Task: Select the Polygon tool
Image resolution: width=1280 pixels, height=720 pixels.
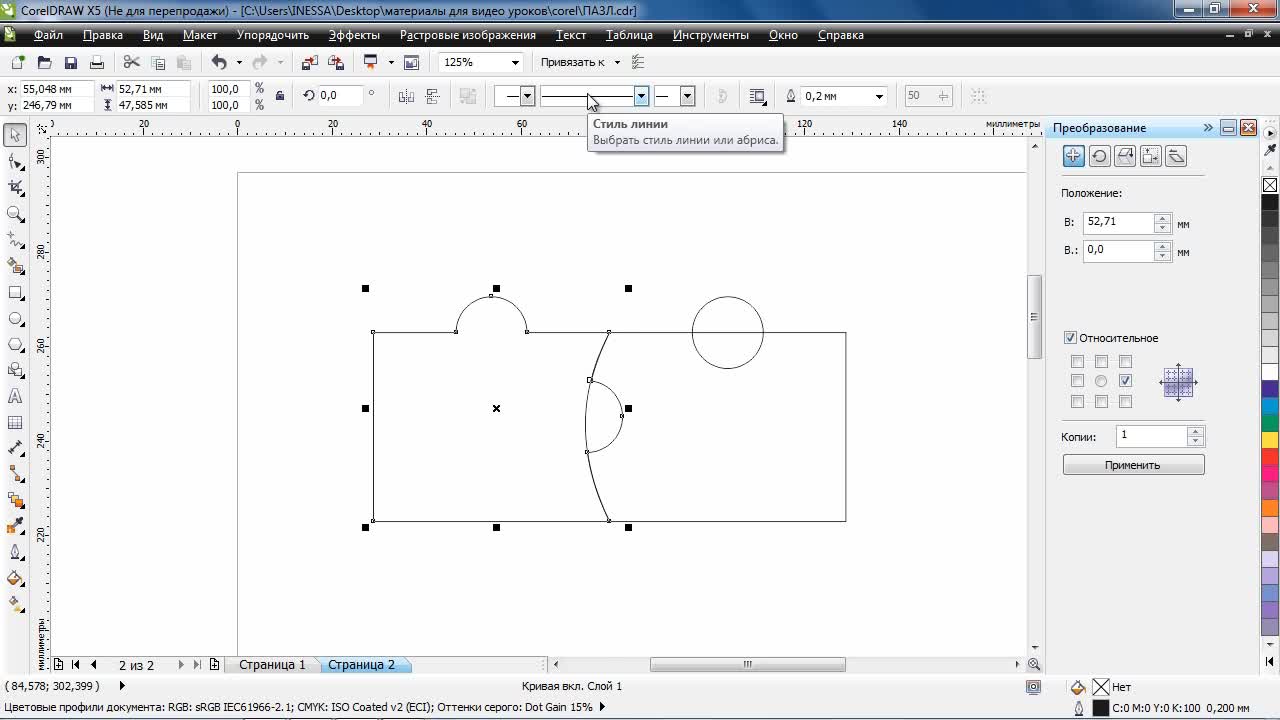Action: click(15, 344)
